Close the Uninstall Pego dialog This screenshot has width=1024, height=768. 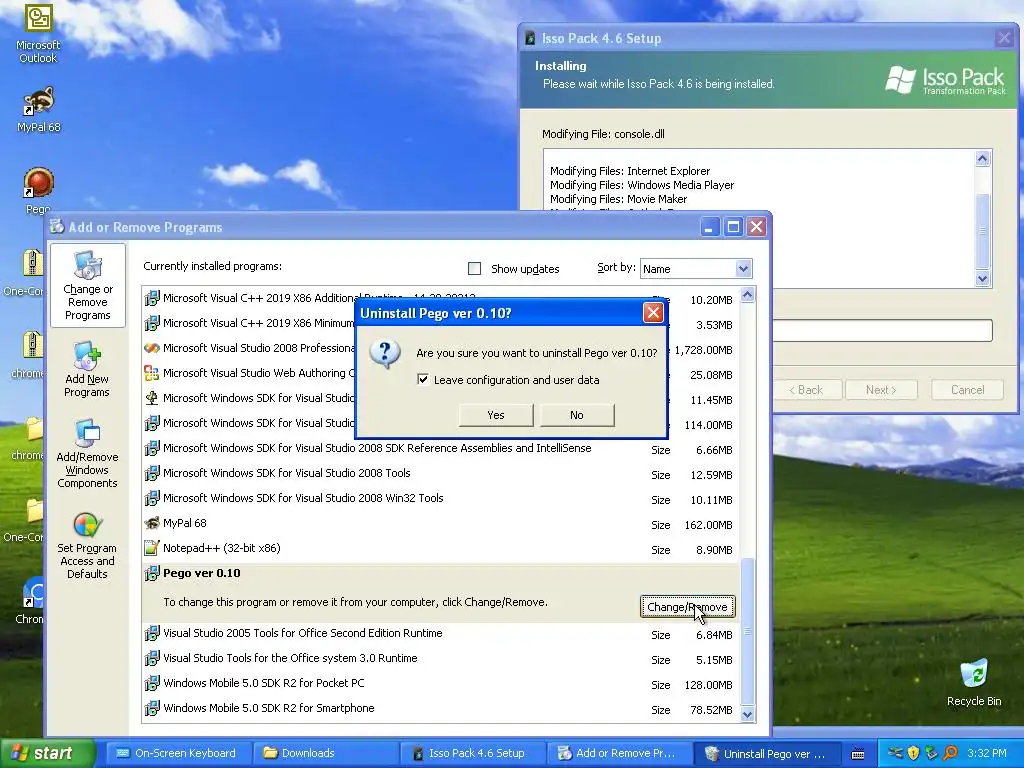(653, 313)
